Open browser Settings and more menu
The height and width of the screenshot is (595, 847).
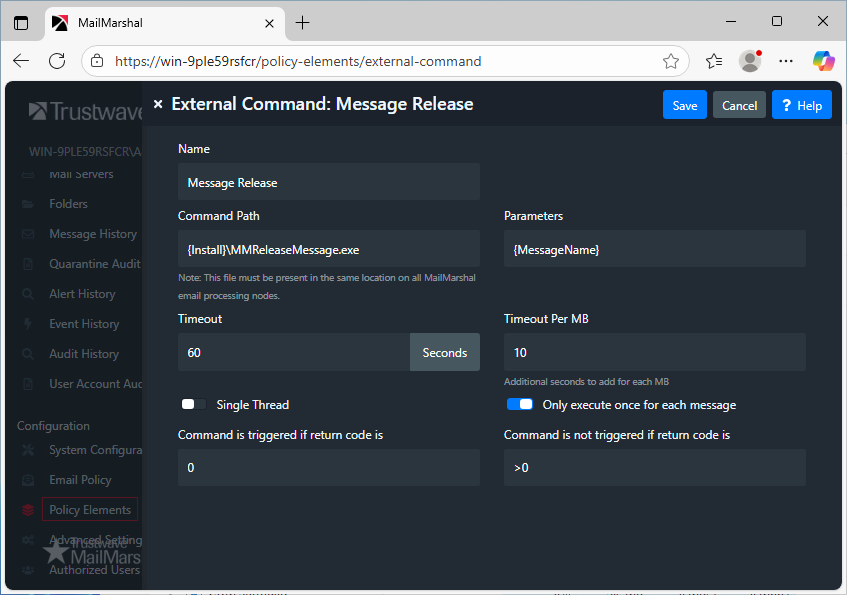click(786, 61)
